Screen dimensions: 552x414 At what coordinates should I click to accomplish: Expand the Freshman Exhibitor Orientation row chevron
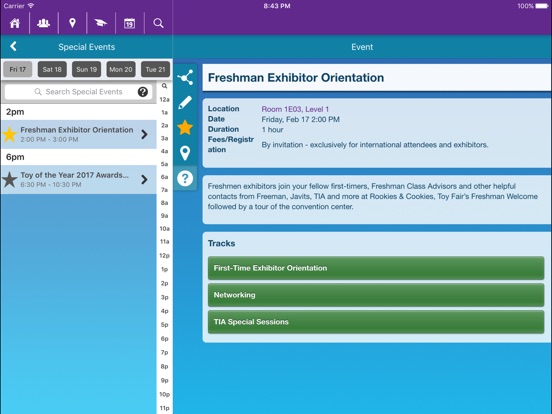click(x=144, y=134)
